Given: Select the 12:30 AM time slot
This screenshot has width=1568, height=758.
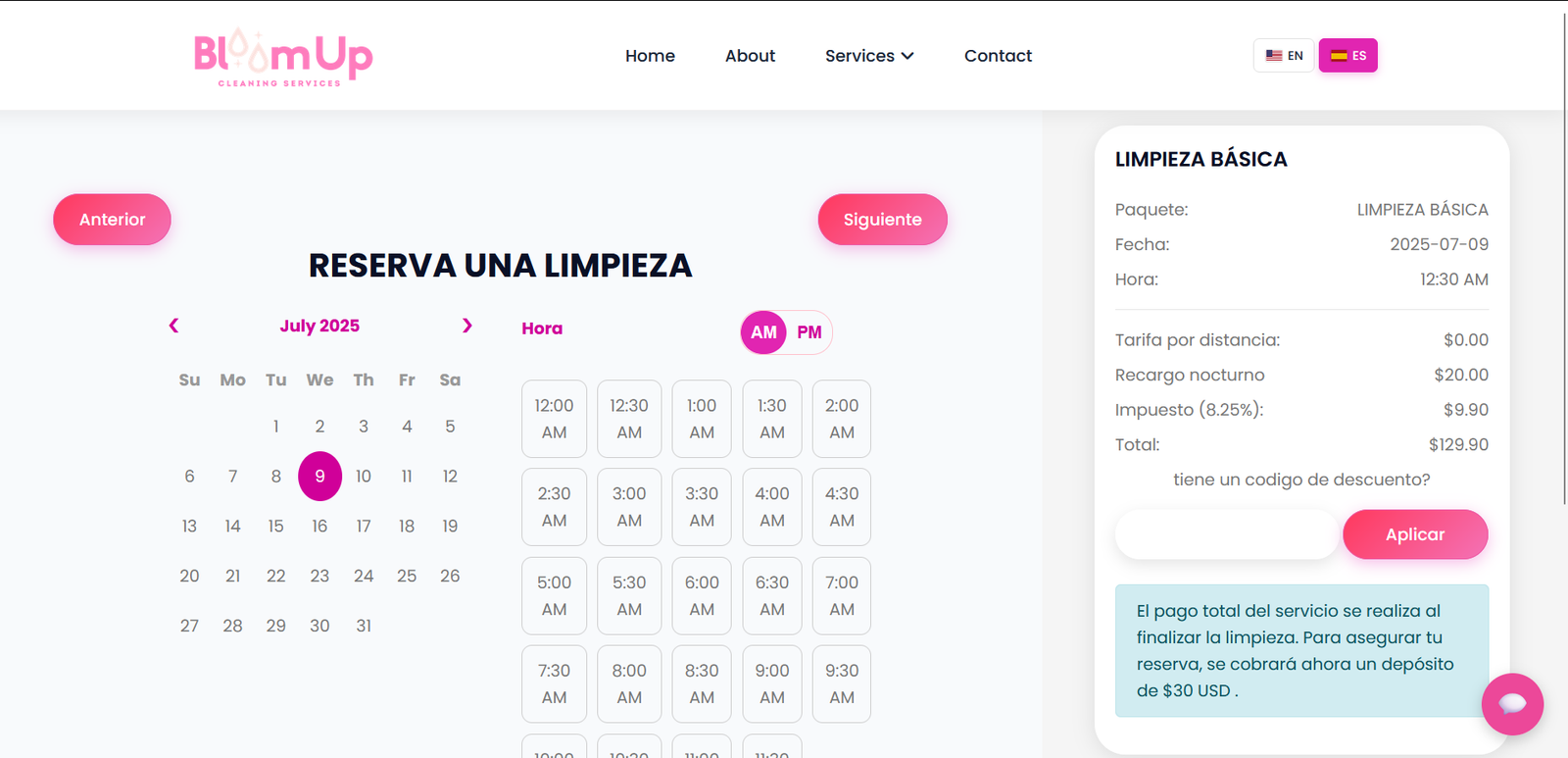Looking at the screenshot, I should click(629, 419).
